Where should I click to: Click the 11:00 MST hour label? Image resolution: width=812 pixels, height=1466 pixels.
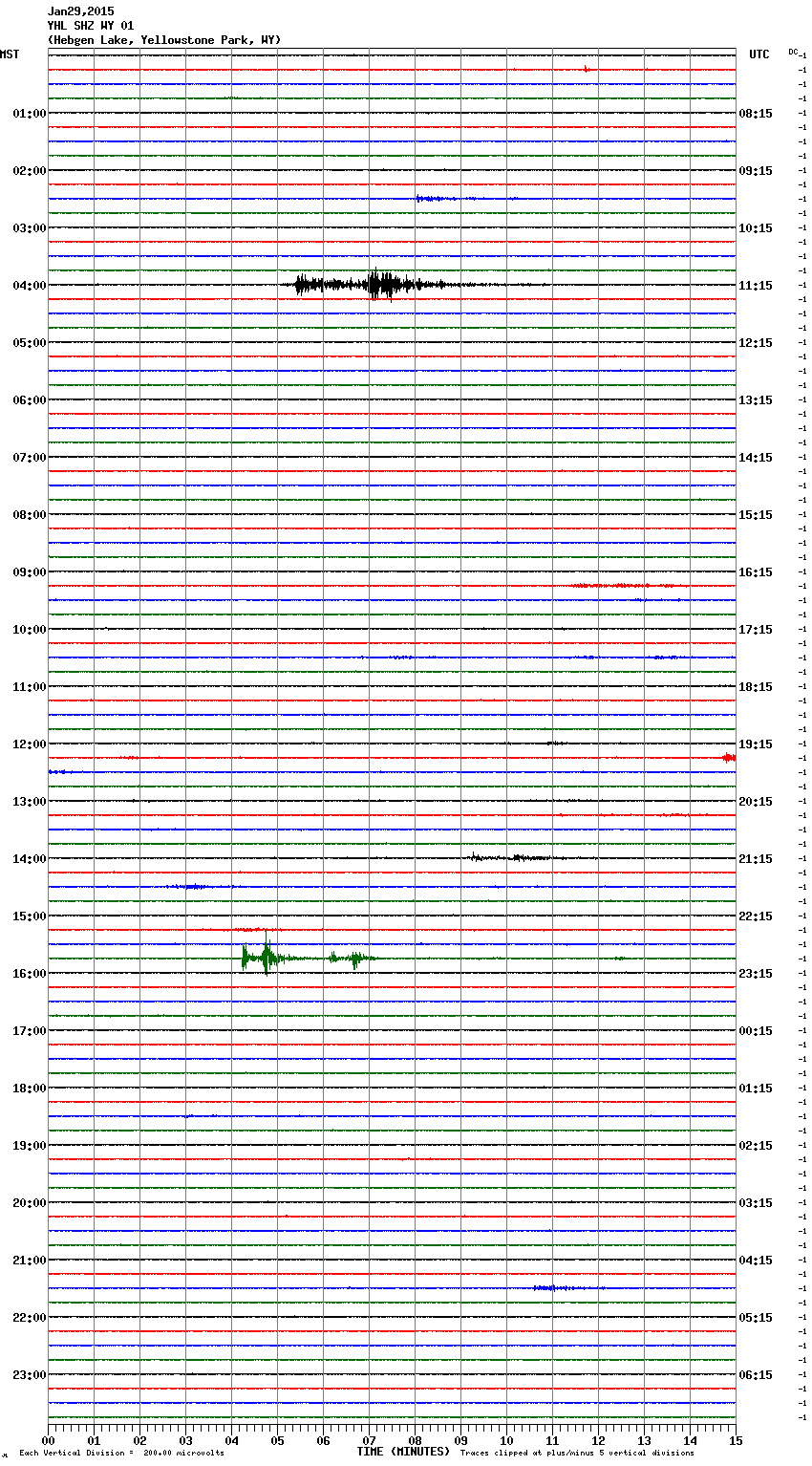(29, 687)
